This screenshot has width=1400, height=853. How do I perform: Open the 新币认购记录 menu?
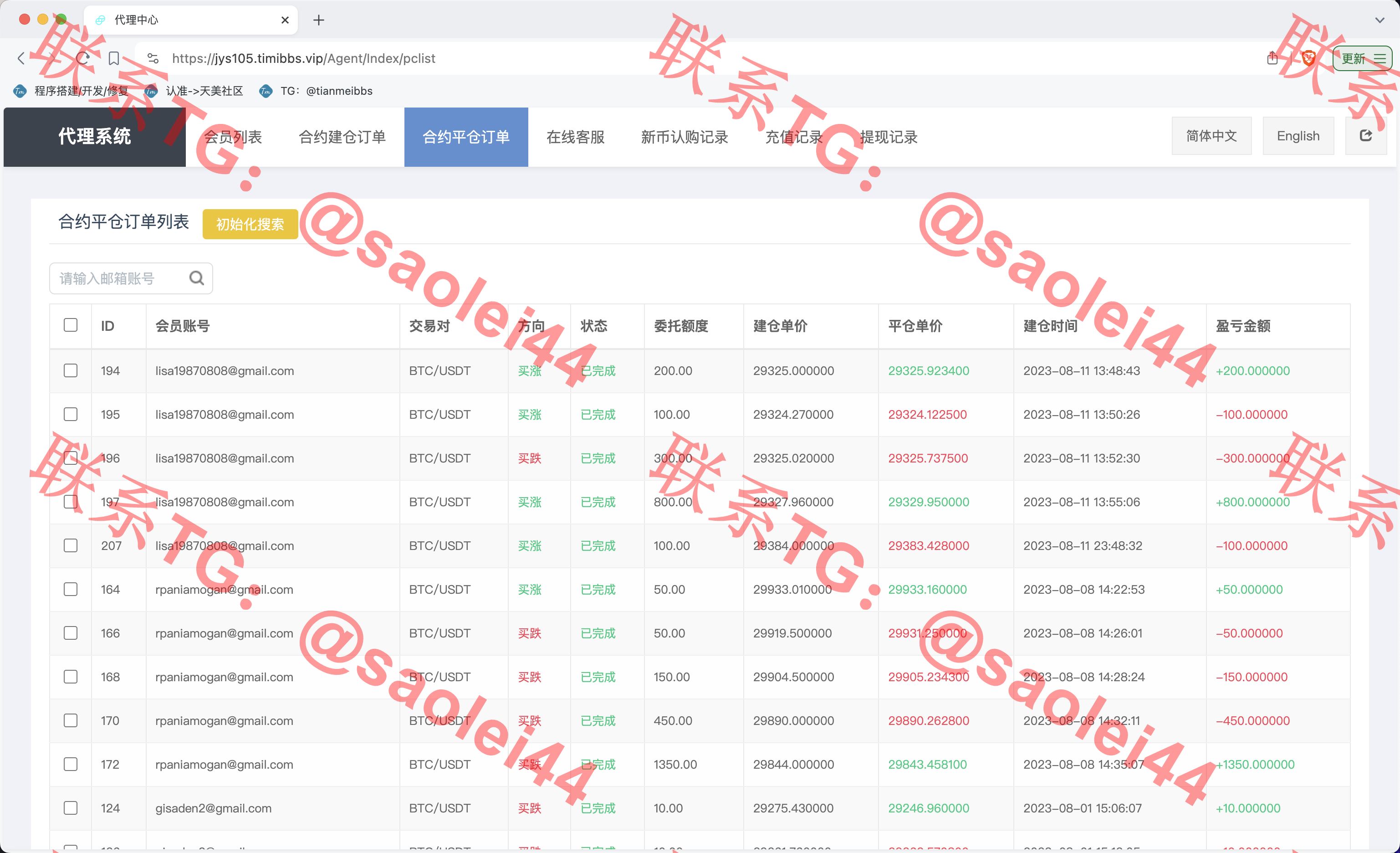click(684, 136)
